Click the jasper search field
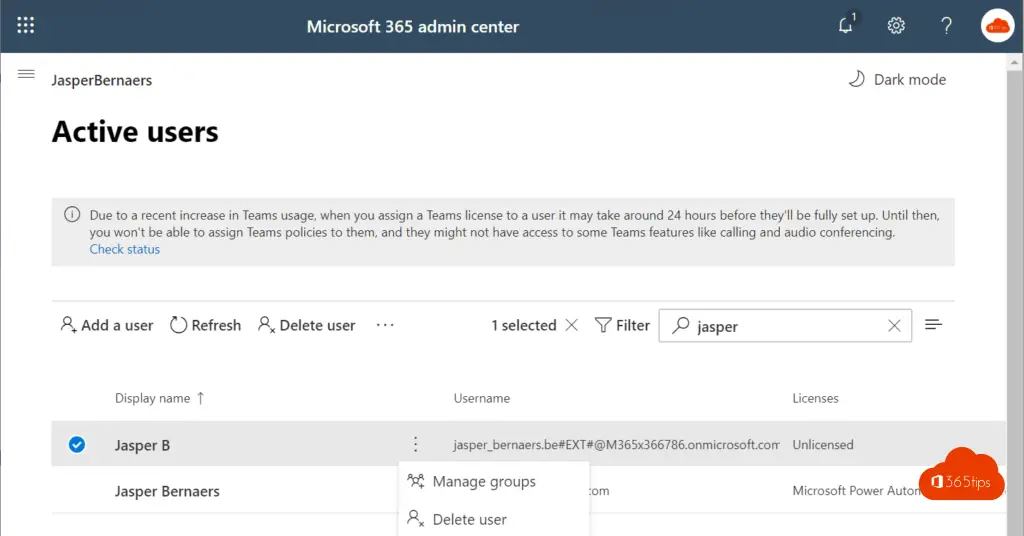The image size is (1024, 536). point(780,326)
